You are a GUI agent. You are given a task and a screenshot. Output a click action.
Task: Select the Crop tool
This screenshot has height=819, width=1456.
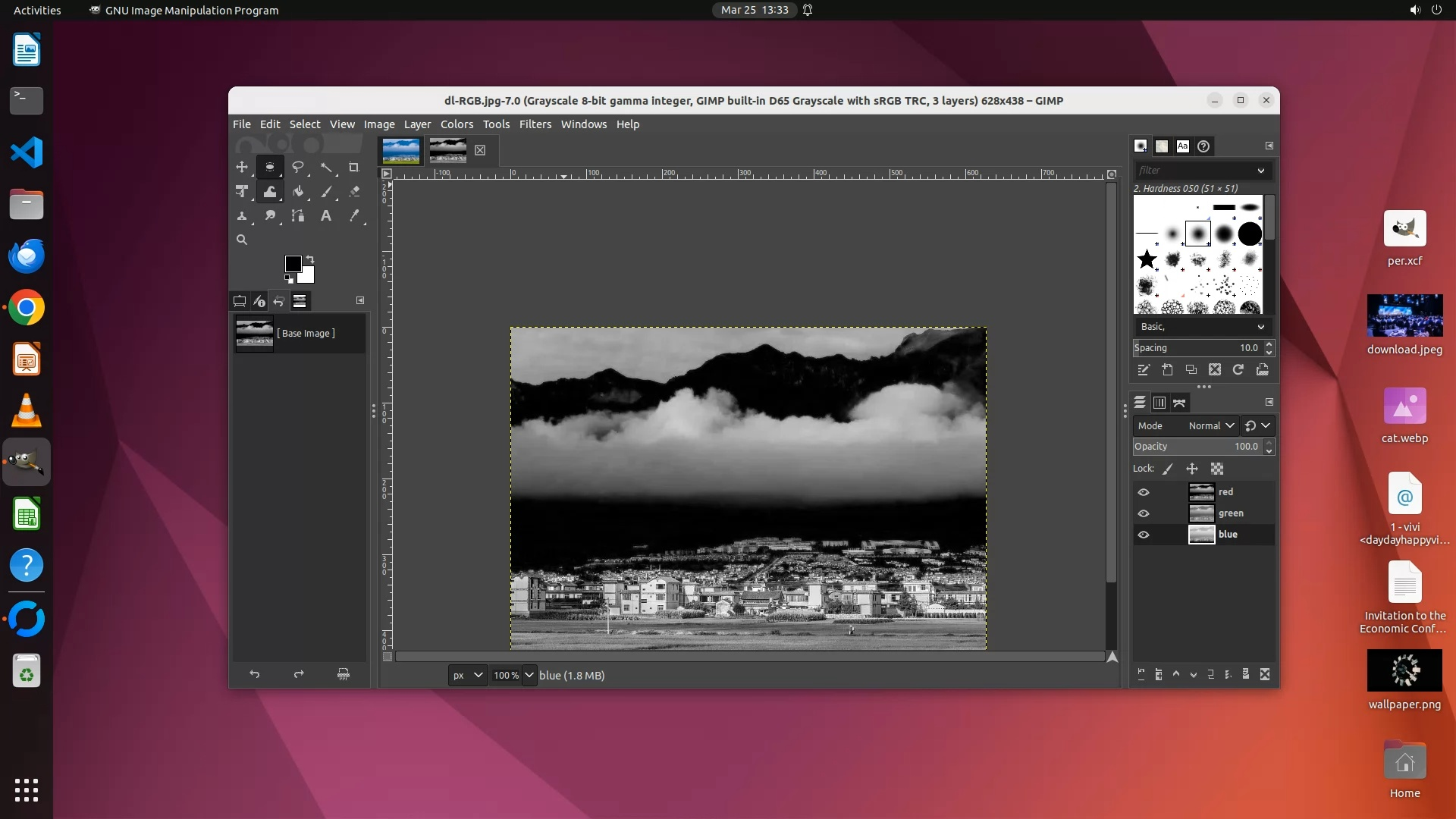353,167
